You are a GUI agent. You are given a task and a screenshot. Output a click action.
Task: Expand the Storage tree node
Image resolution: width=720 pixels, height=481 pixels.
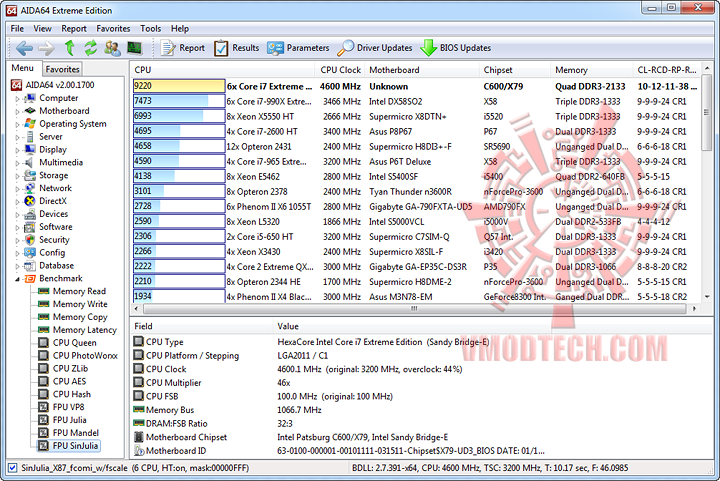click(17, 176)
